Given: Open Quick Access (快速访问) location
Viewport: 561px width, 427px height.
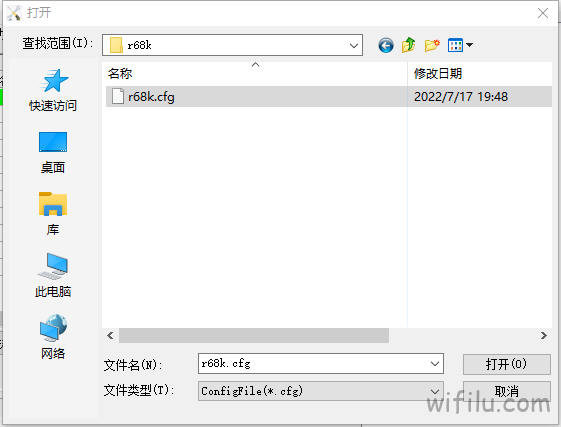Looking at the screenshot, I should 53,90.
